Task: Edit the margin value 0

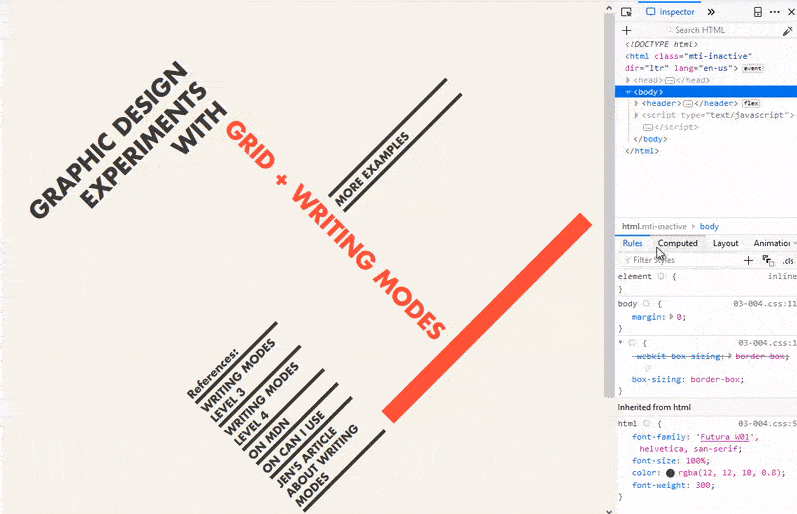Action: 679,317
